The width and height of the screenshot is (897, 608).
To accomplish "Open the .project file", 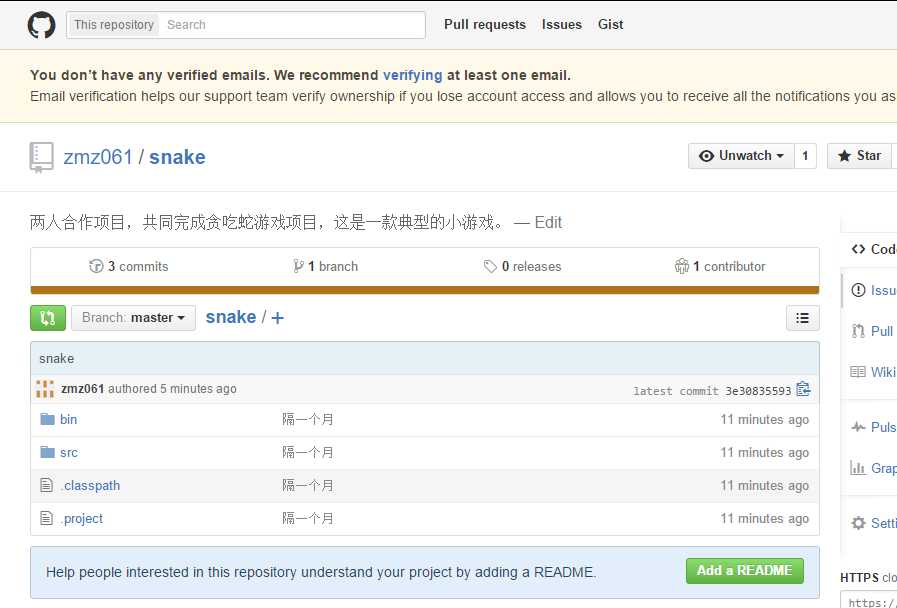I will [x=82, y=518].
